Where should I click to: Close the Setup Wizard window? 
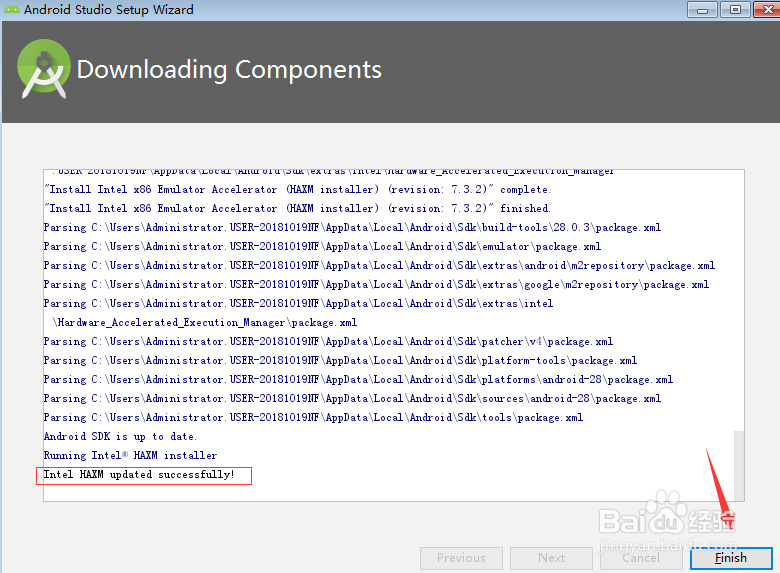coord(767,9)
